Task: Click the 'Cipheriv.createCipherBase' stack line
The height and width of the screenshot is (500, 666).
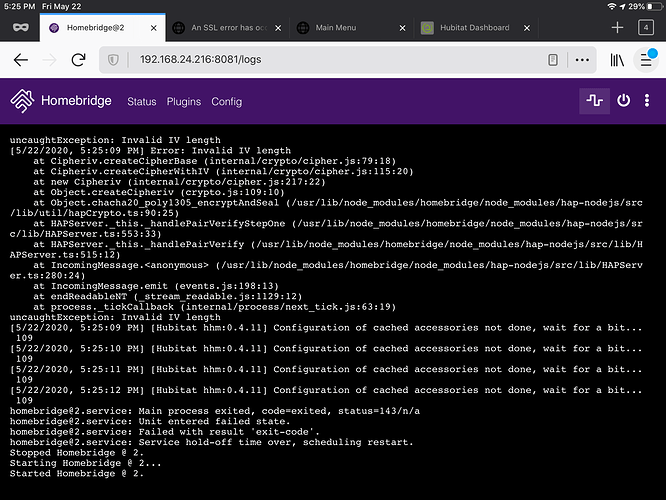Action: pos(214,161)
